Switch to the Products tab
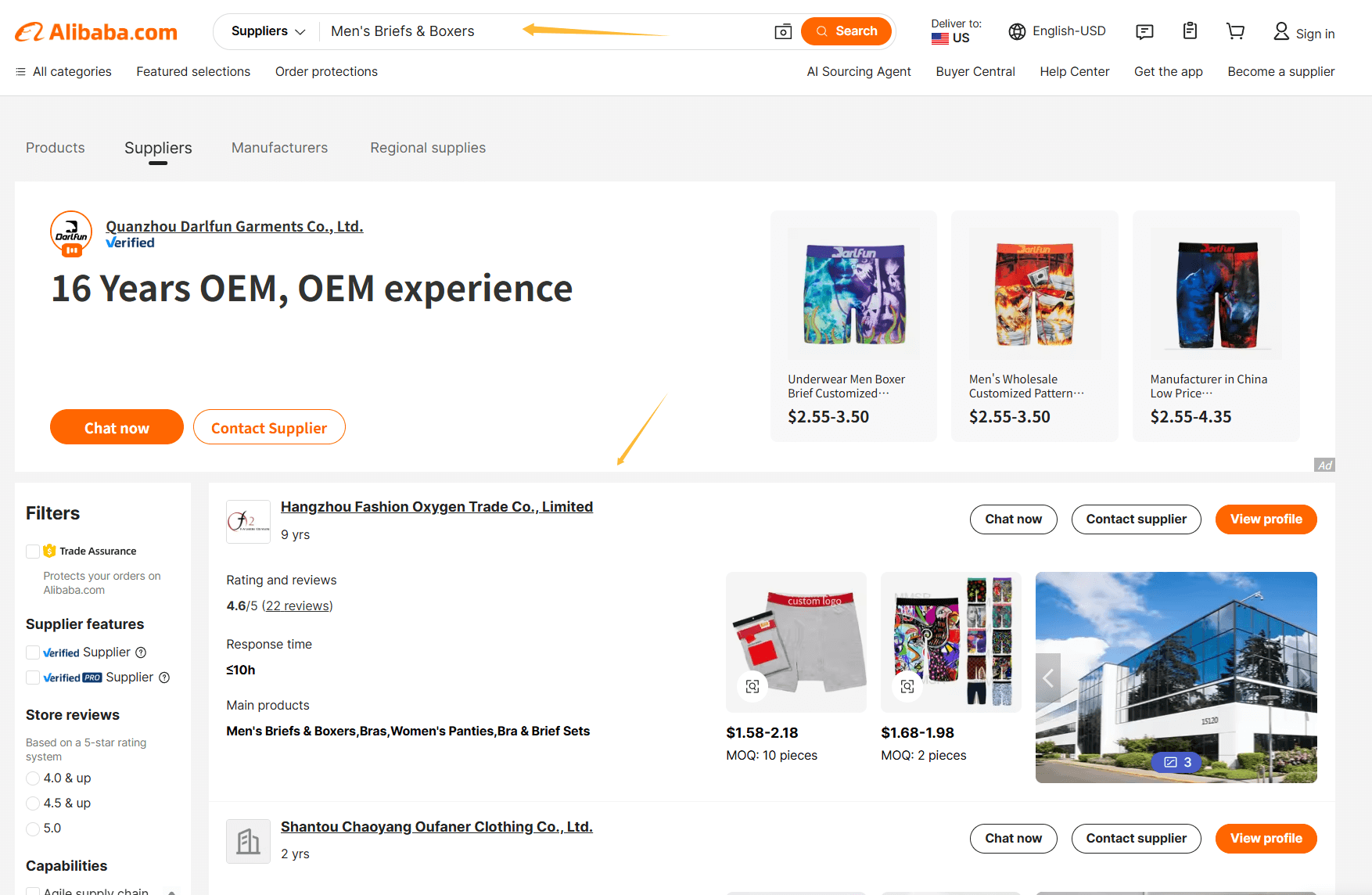This screenshot has height=895, width=1372. [x=55, y=148]
